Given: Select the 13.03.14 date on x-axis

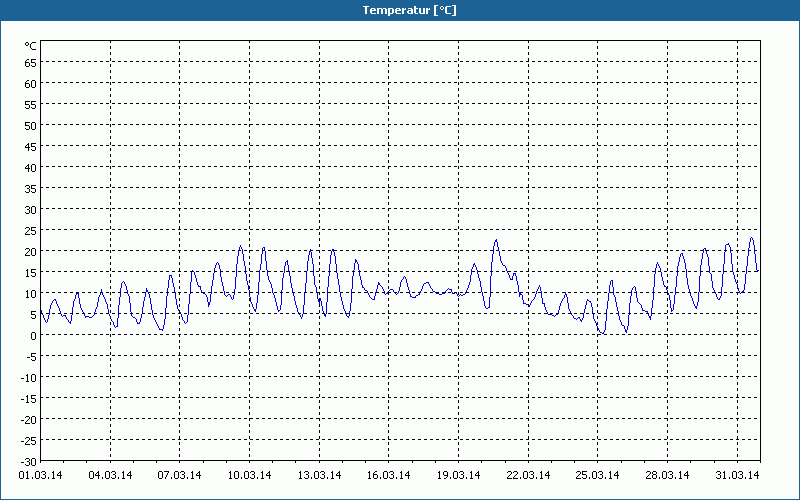Looking at the screenshot, I should coord(319,475).
